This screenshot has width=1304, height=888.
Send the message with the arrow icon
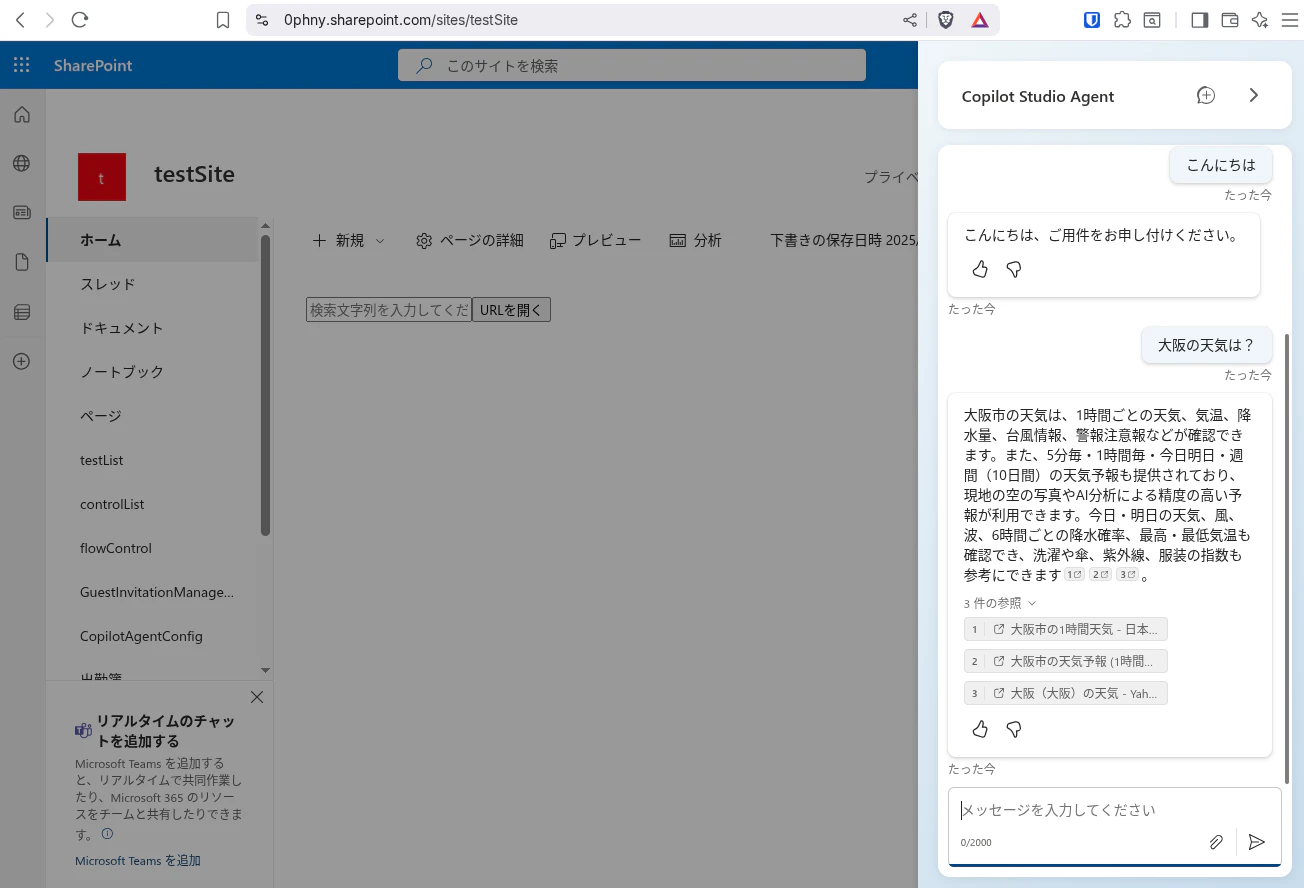(x=1257, y=842)
